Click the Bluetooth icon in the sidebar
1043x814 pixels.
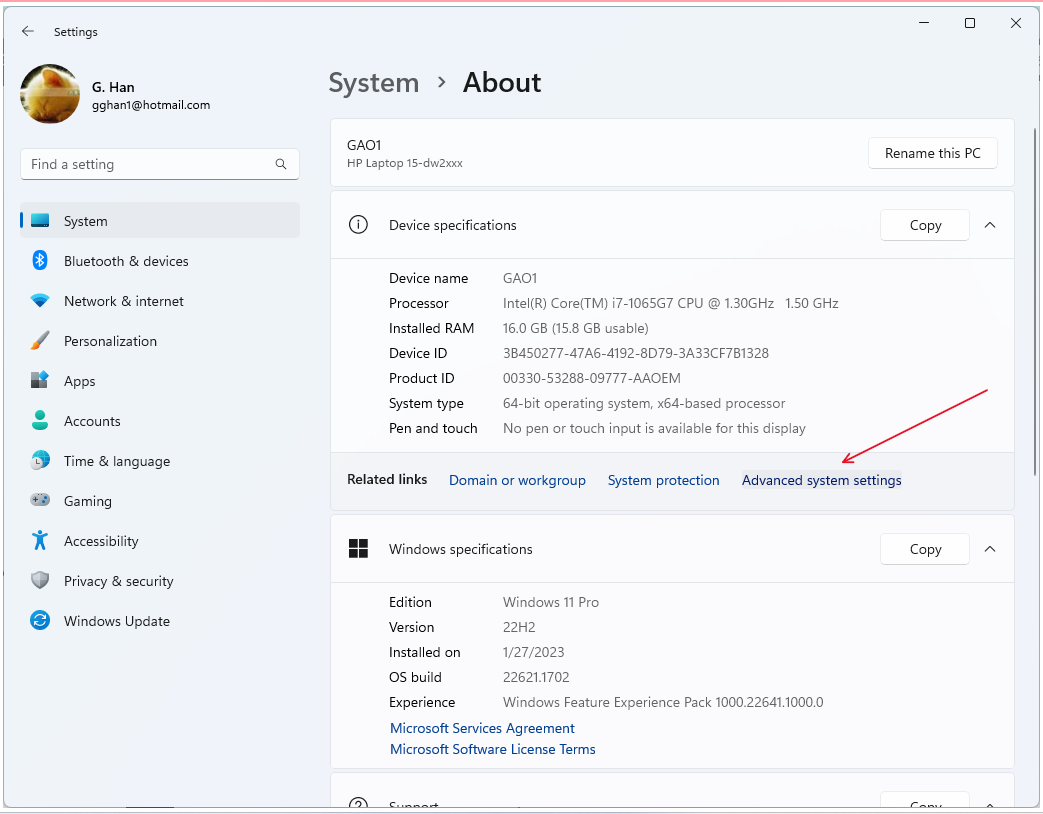pyautogui.click(x=40, y=261)
